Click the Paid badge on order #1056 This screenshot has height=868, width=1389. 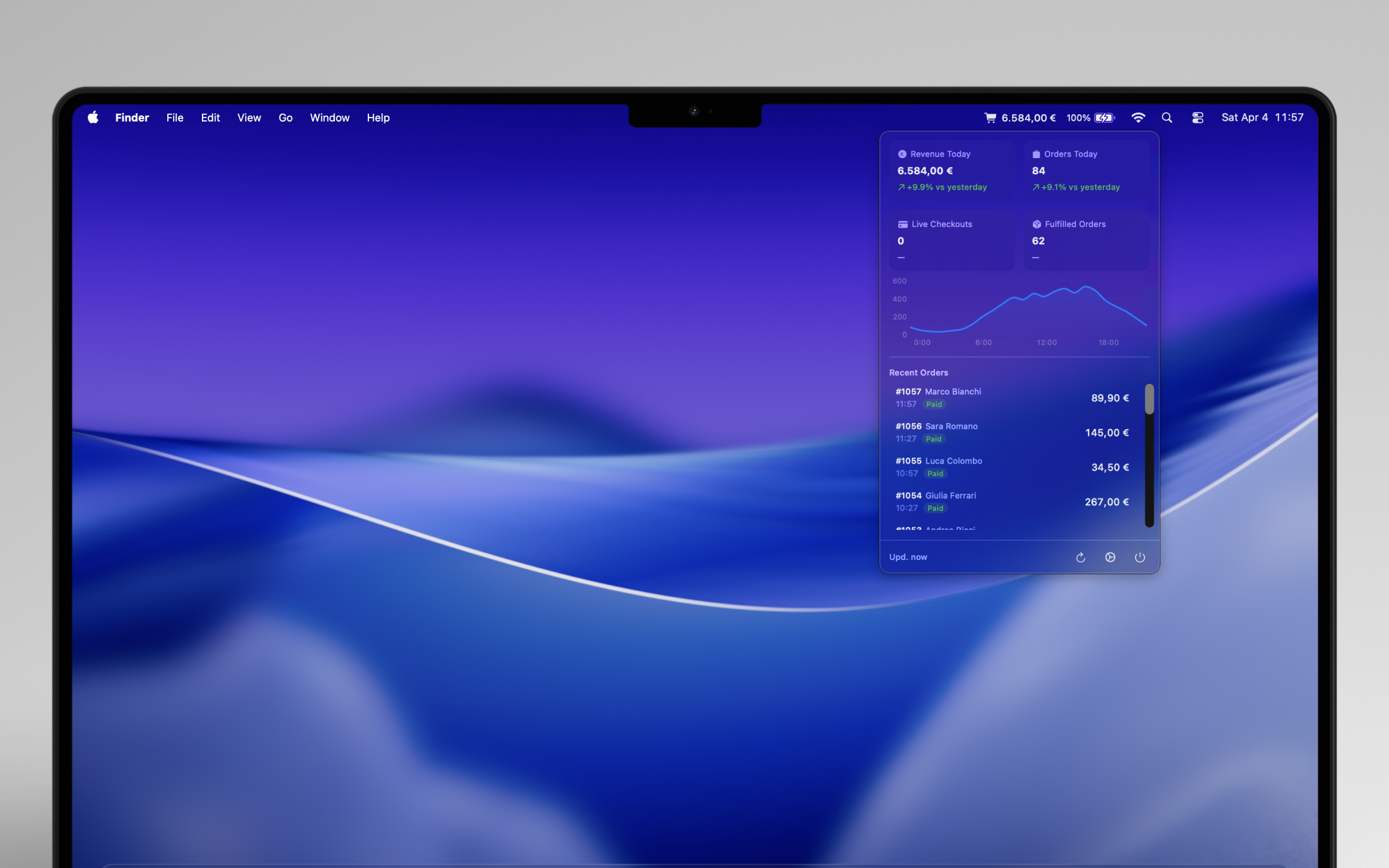click(934, 439)
